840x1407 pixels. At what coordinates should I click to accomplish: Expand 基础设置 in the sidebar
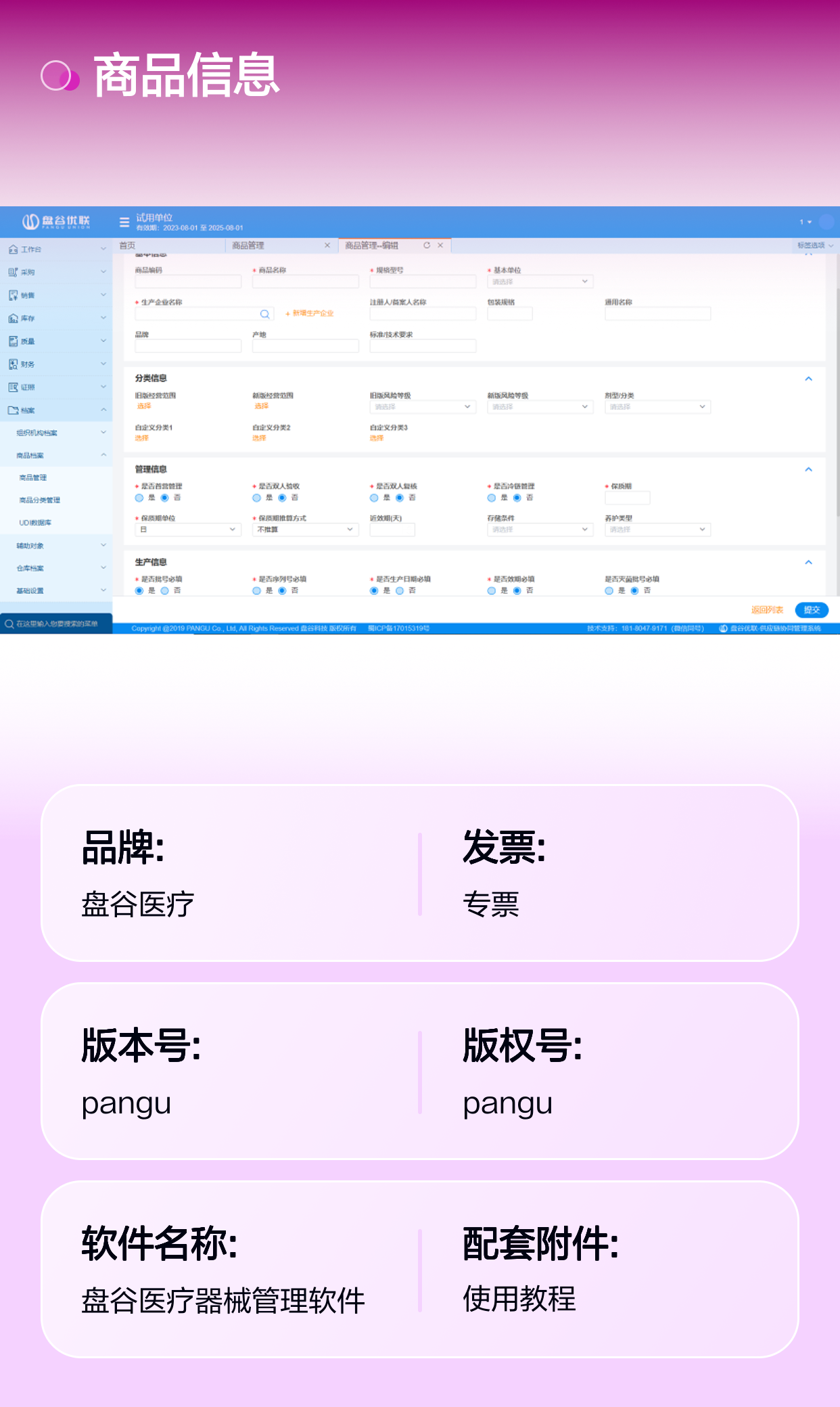tap(56, 591)
